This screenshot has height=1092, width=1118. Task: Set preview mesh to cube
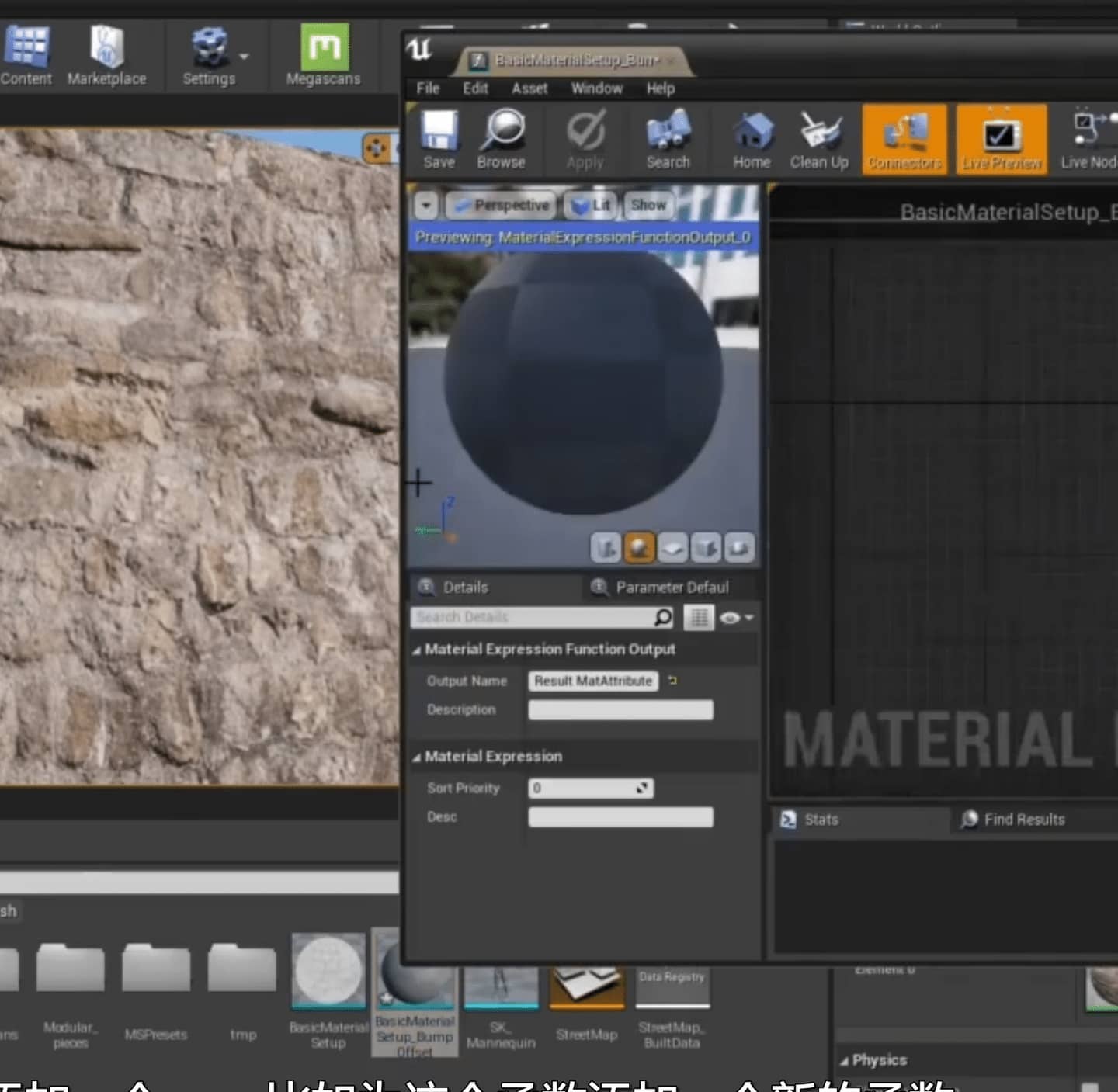point(706,548)
